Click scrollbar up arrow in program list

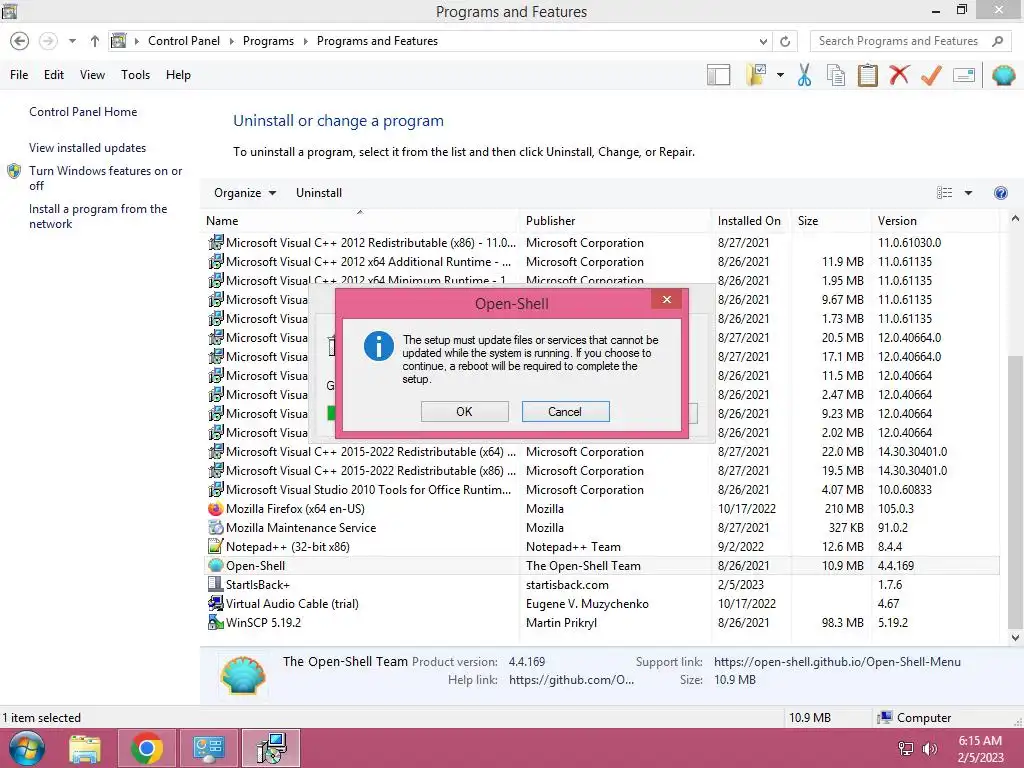point(1015,219)
